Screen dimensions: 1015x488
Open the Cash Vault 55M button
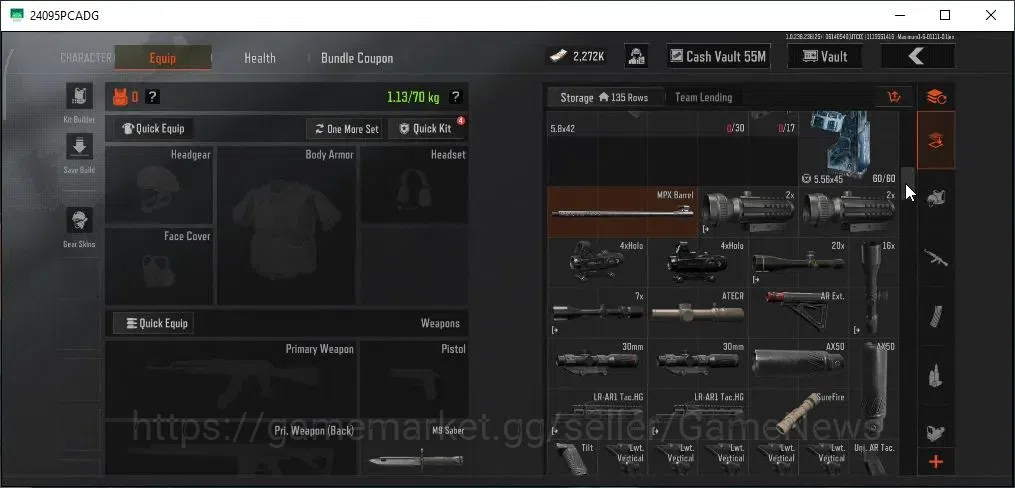click(719, 56)
